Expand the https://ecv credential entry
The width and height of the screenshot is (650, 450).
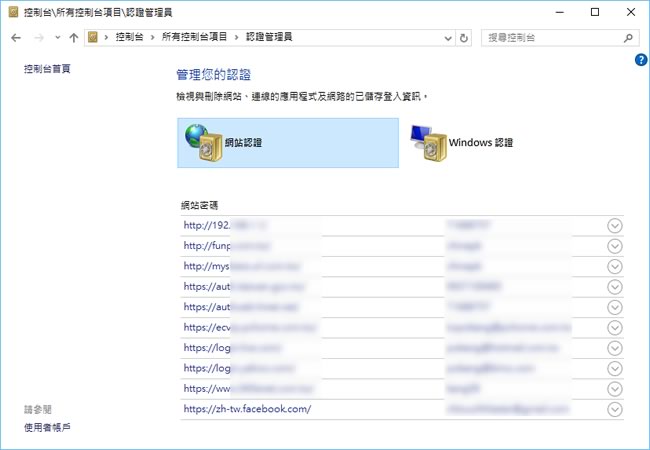[615, 328]
